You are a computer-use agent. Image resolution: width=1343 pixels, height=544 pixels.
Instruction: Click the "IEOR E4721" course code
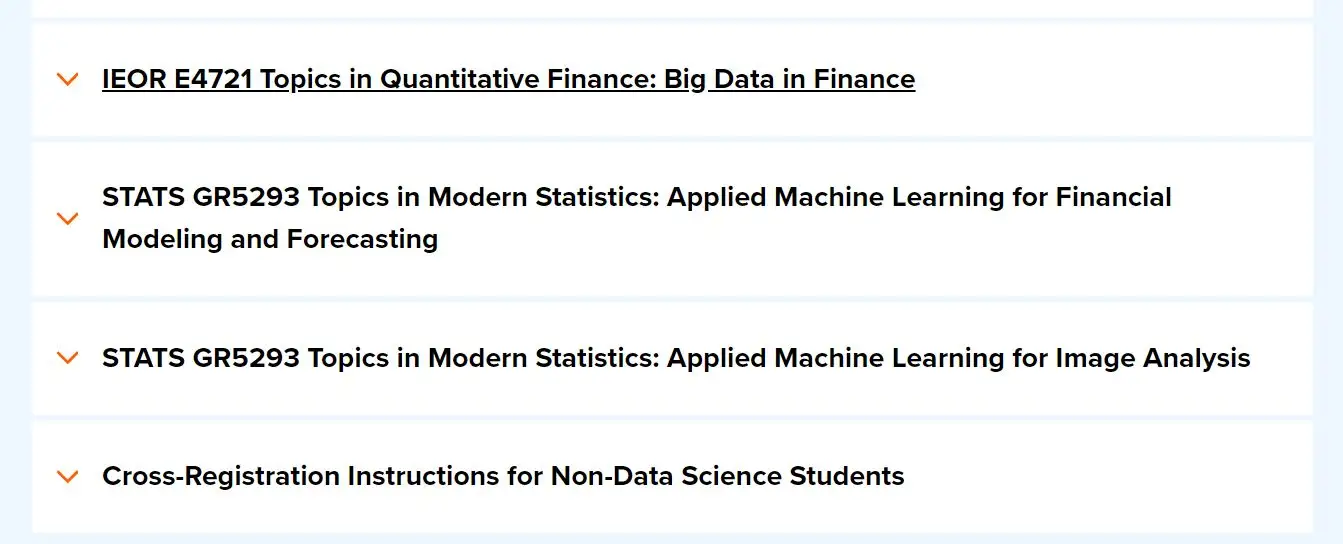(177, 79)
